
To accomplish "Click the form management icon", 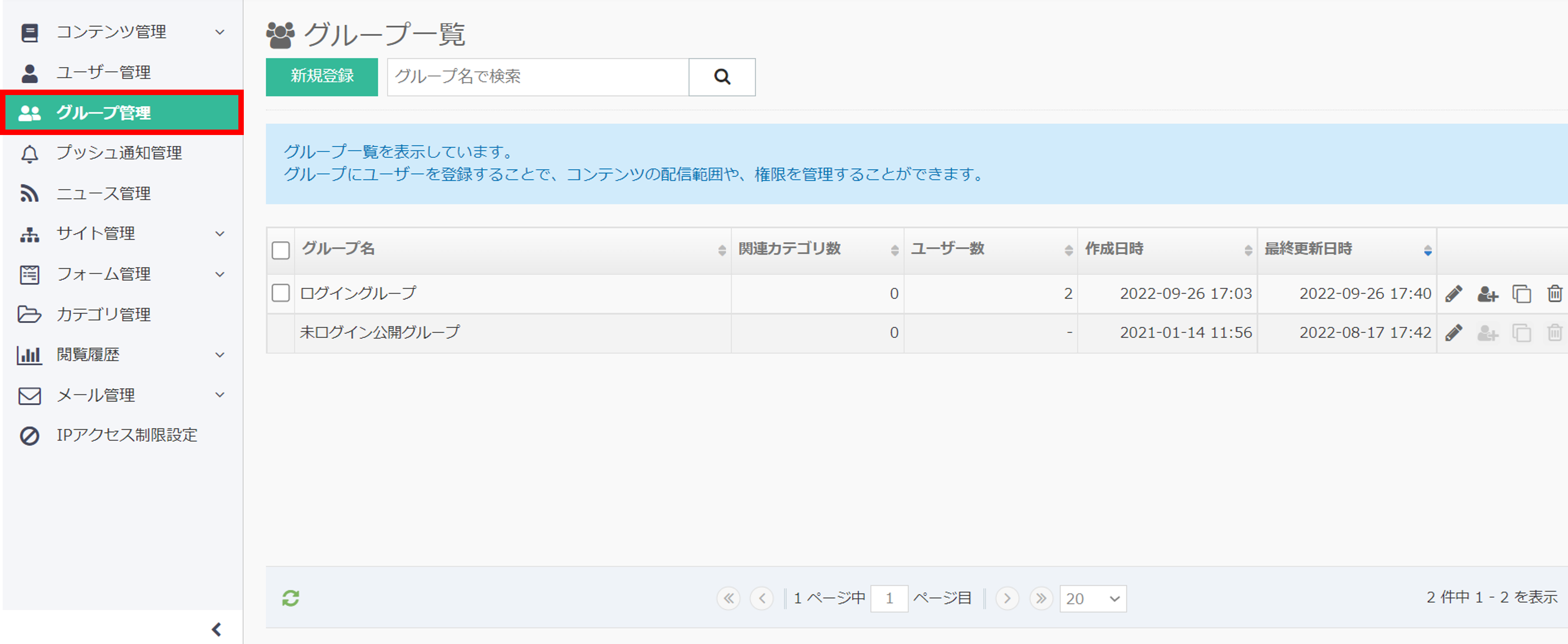I will [x=29, y=275].
